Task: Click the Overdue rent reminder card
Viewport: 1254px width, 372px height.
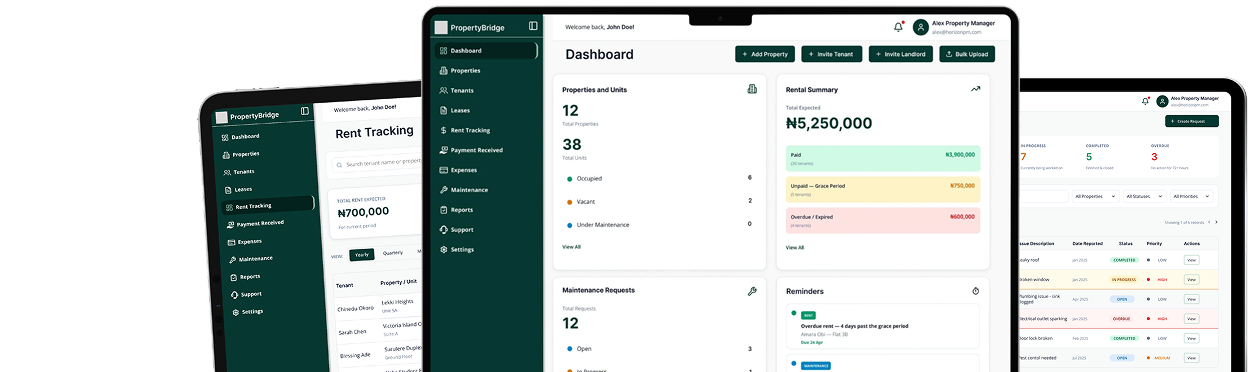Action: [x=883, y=326]
